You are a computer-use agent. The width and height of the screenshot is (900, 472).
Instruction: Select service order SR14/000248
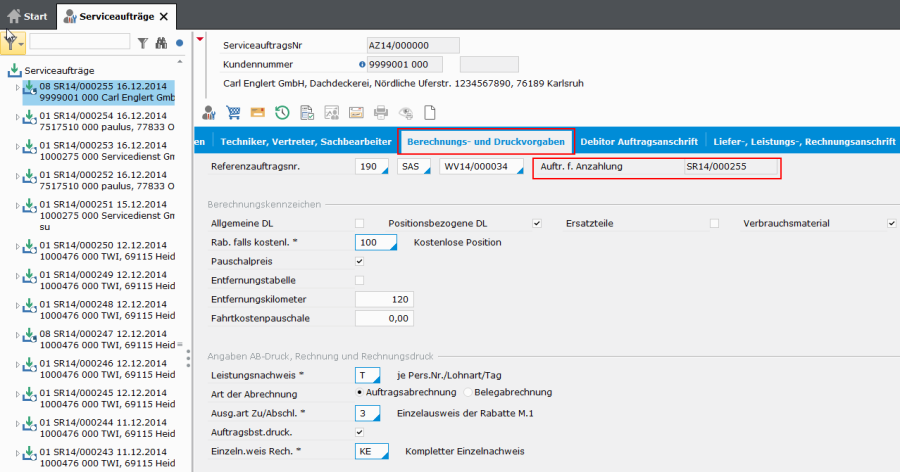click(107, 309)
